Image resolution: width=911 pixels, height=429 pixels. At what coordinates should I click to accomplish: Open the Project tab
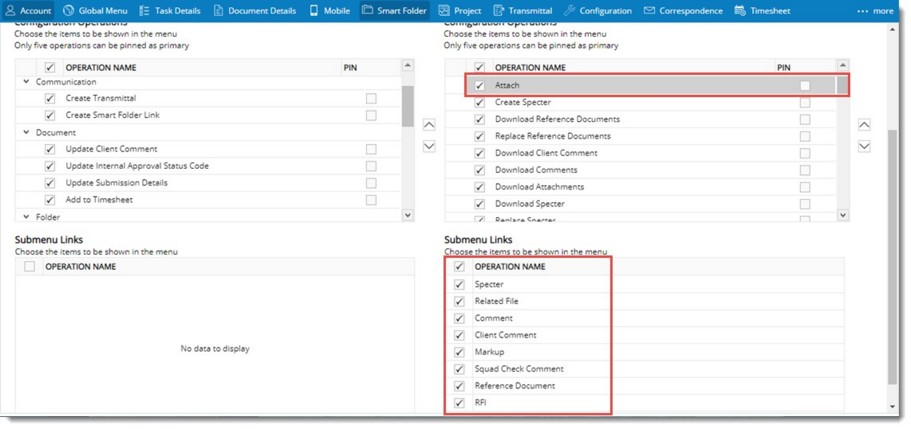tap(460, 11)
